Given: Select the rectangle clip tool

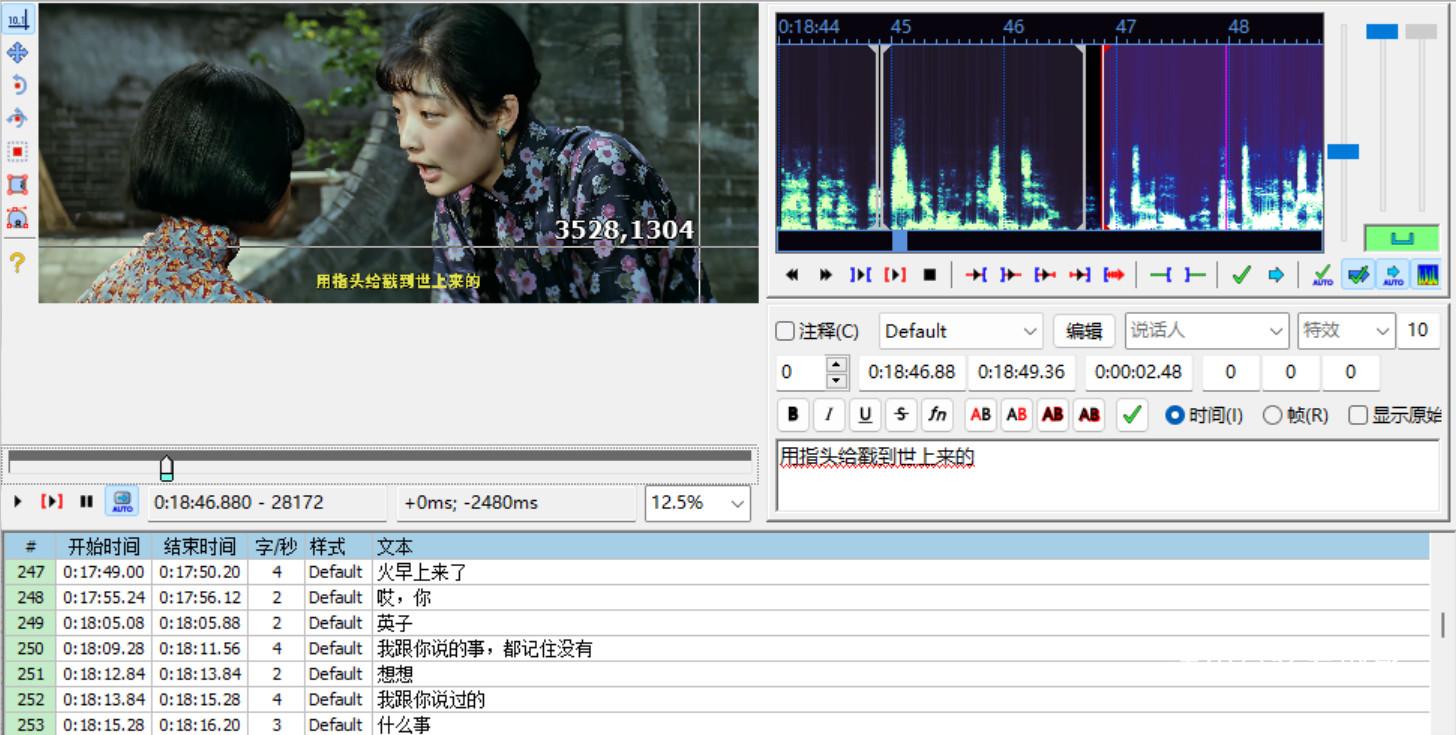Looking at the screenshot, I should 17,184.
